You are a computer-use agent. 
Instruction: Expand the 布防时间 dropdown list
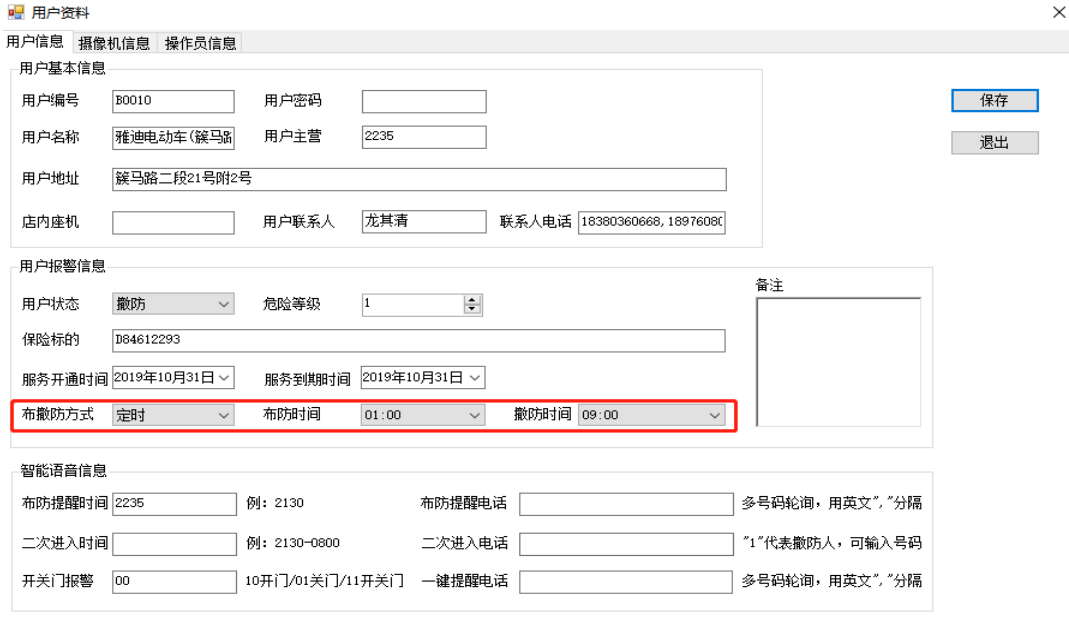pyautogui.click(x=474, y=415)
